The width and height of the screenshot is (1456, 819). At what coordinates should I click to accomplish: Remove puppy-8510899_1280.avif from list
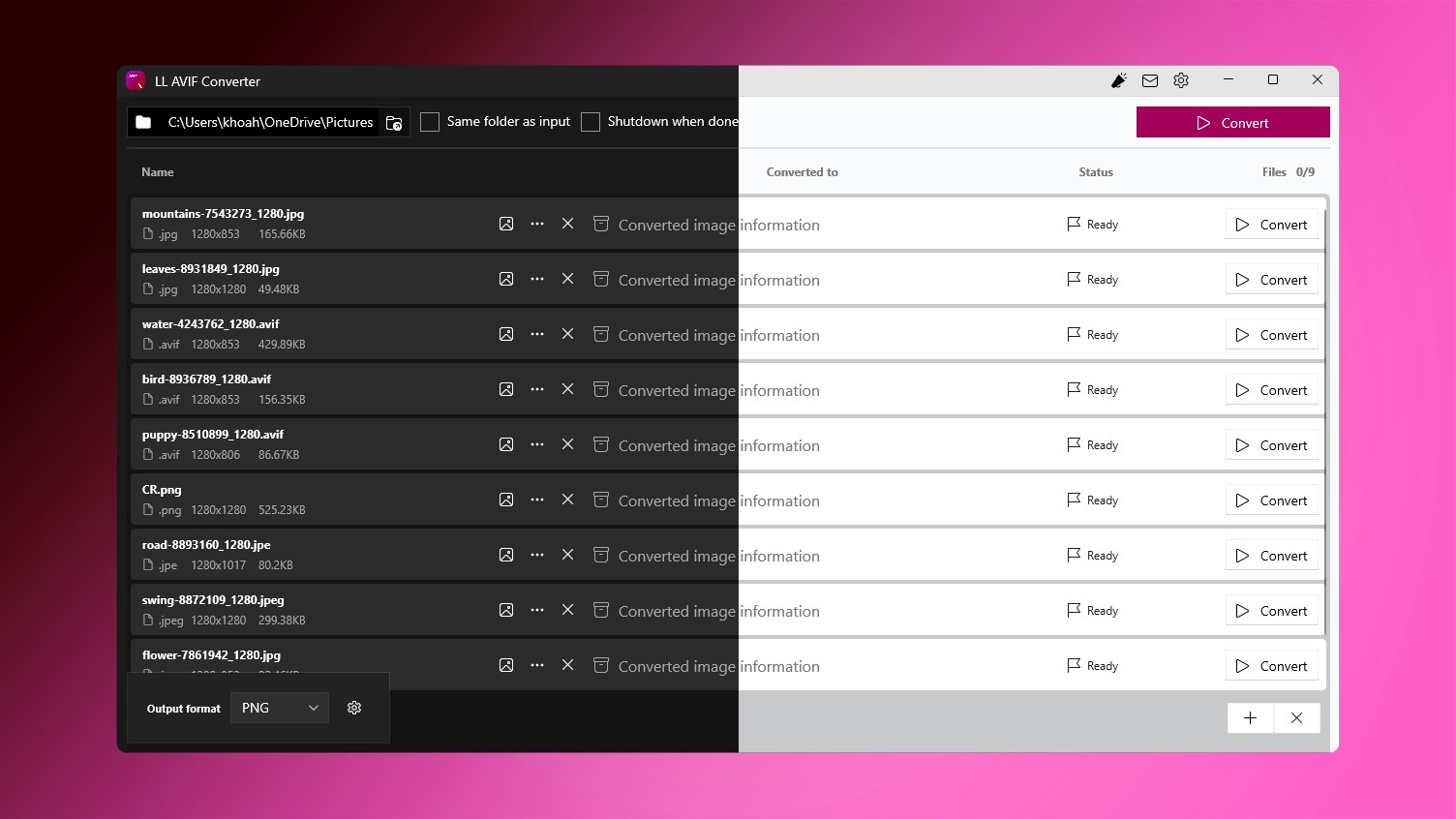[568, 444]
